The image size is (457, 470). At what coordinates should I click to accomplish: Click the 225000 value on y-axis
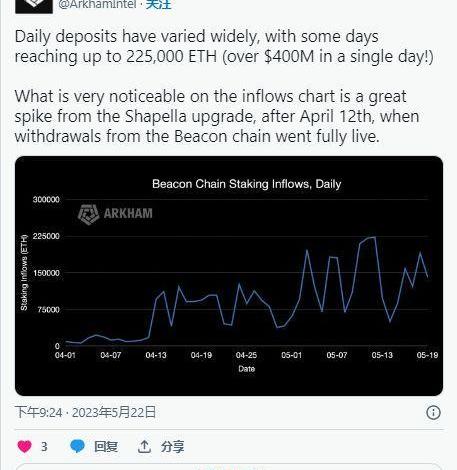[46, 236]
